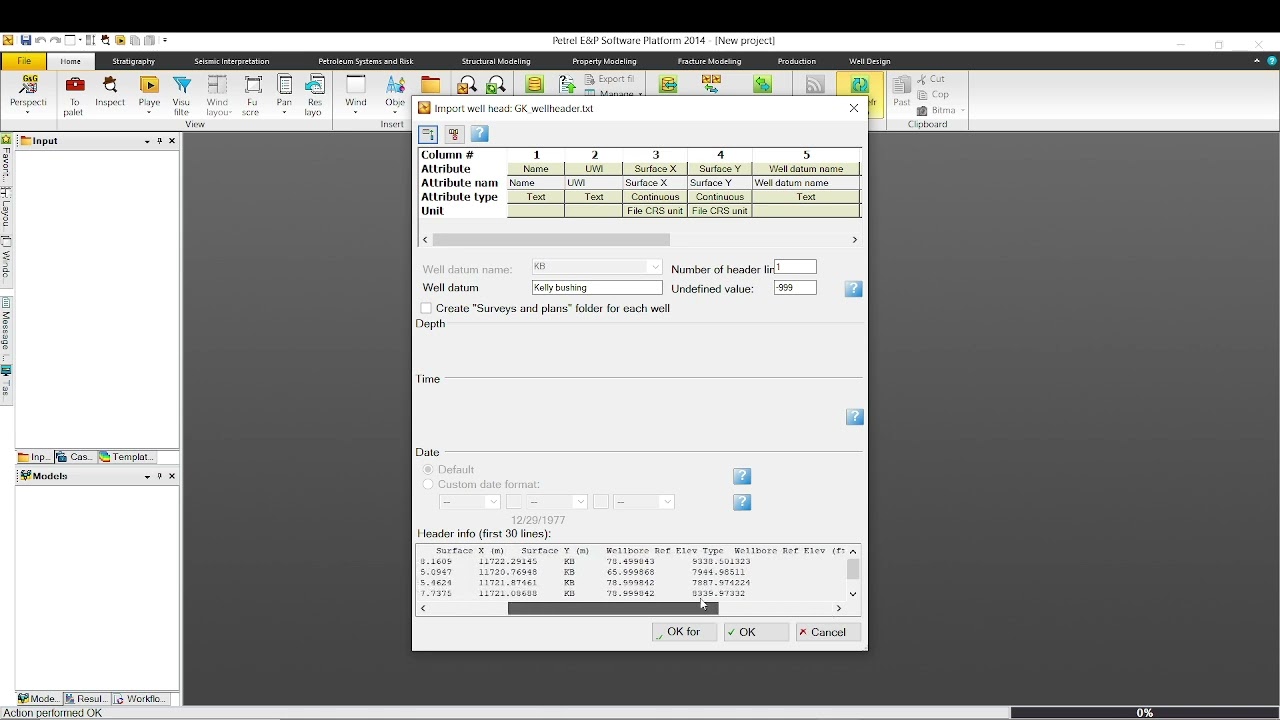The width and height of the screenshot is (1280, 720).
Task: Click the Folder insert icon
Action: click(430, 84)
